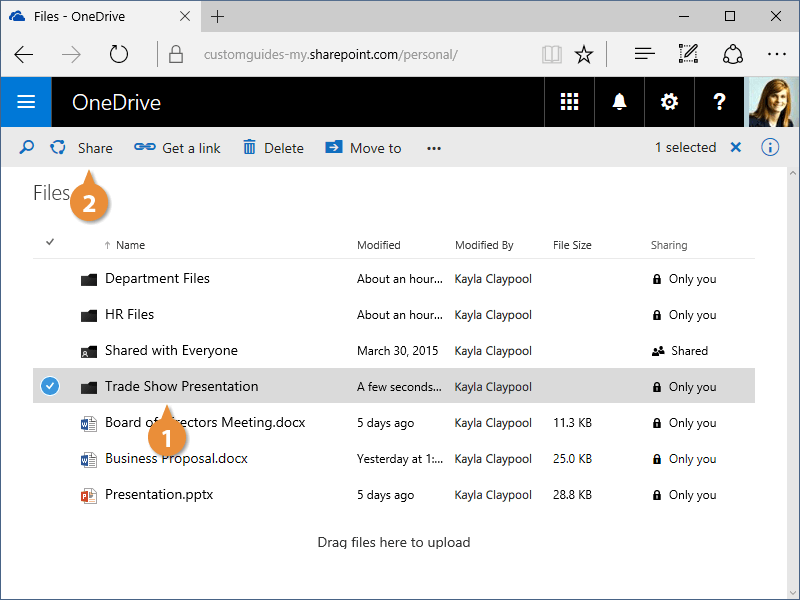Open the information details pane icon
Image resolution: width=800 pixels, height=600 pixels.
(x=770, y=148)
